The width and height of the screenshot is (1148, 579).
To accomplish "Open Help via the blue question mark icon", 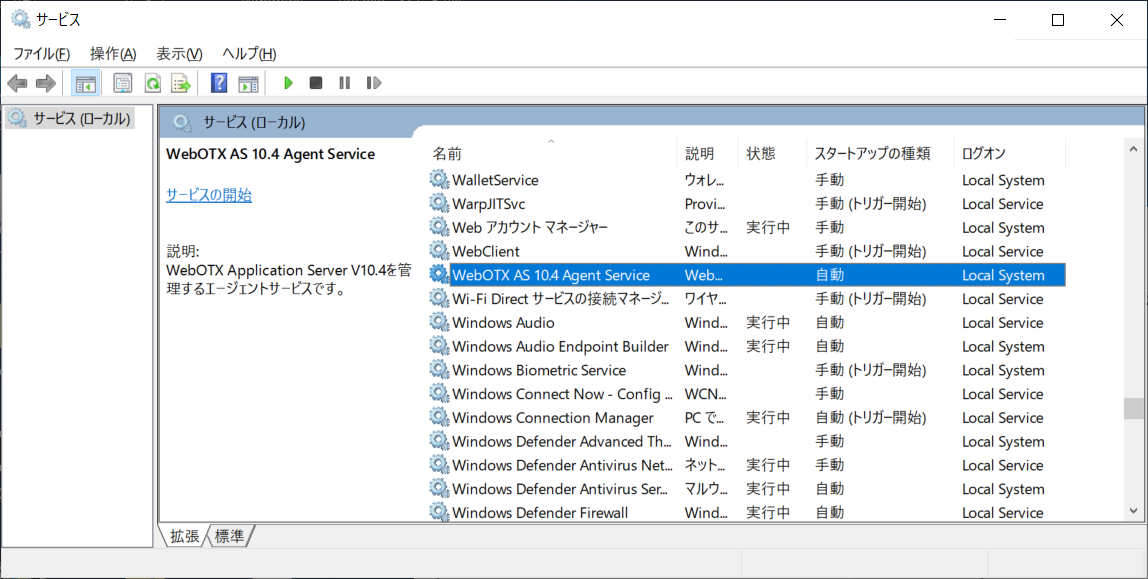I will click(218, 82).
